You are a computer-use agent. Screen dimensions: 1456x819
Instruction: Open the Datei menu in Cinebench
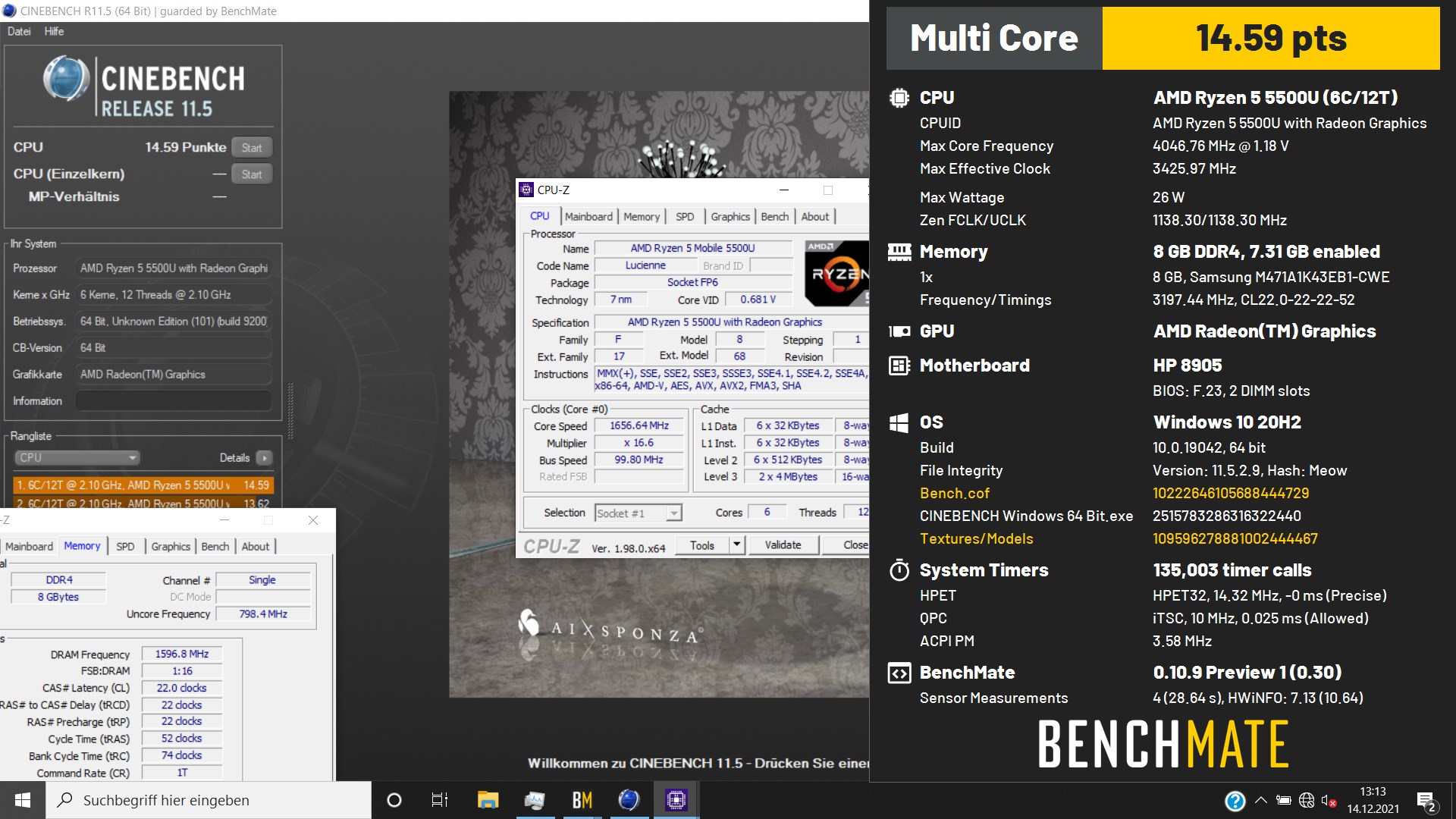(x=19, y=31)
